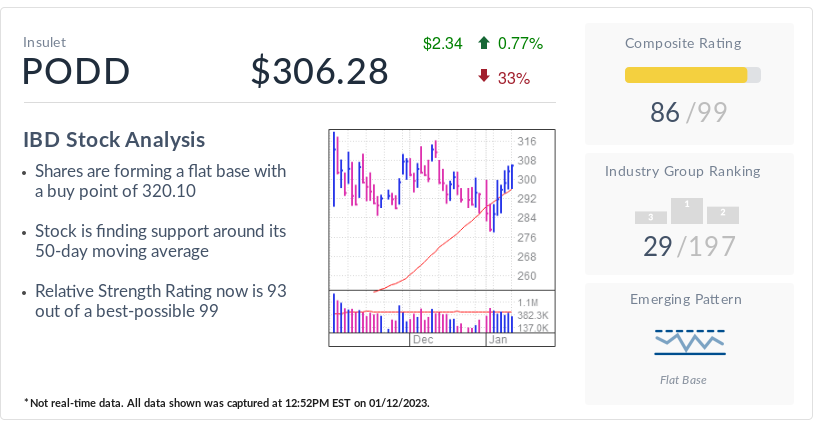The image size is (816, 430).
Task: Click the volume bars below chart
Action: (421, 318)
